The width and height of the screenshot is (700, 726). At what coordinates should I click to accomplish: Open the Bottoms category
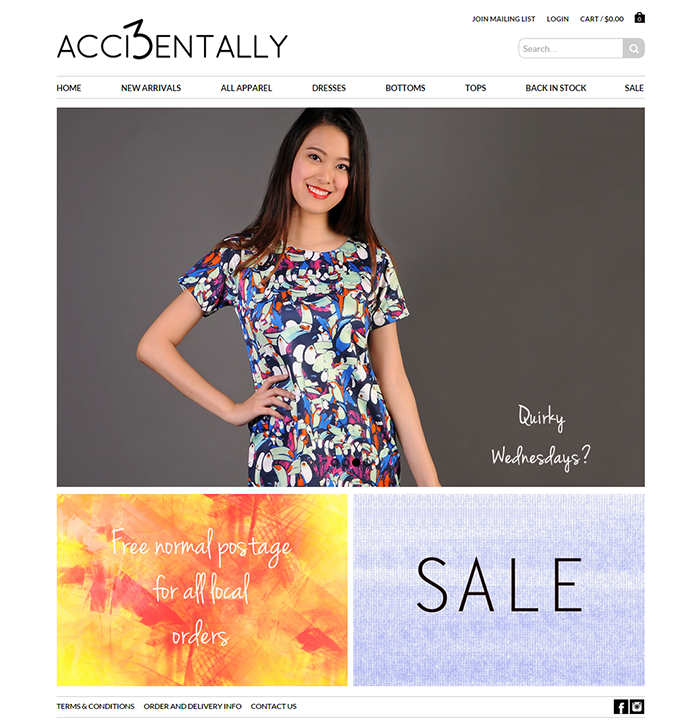pyautogui.click(x=405, y=88)
